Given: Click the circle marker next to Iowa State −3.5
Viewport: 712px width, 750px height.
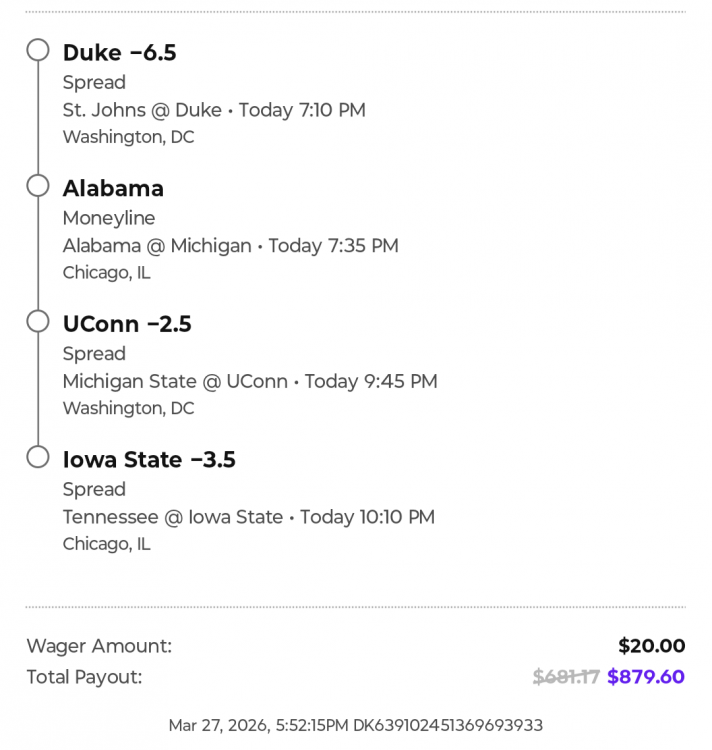Looking at the screenshot, I should pos(38,457).
